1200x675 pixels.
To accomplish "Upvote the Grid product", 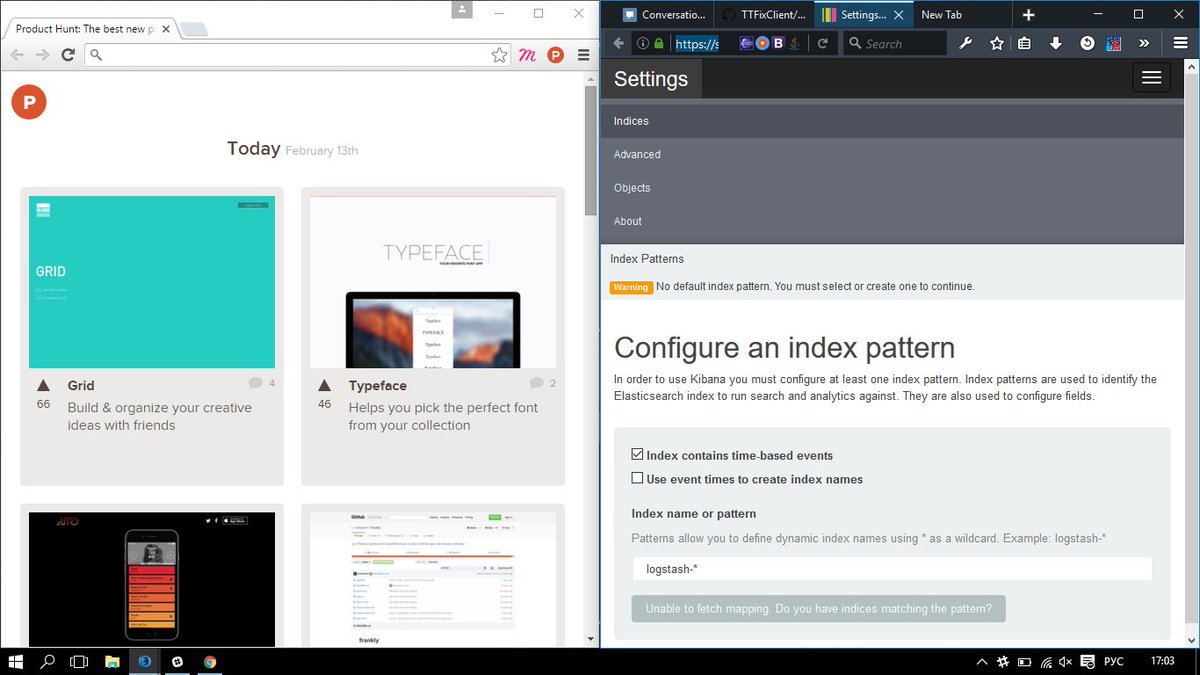I will pos(43,386).
